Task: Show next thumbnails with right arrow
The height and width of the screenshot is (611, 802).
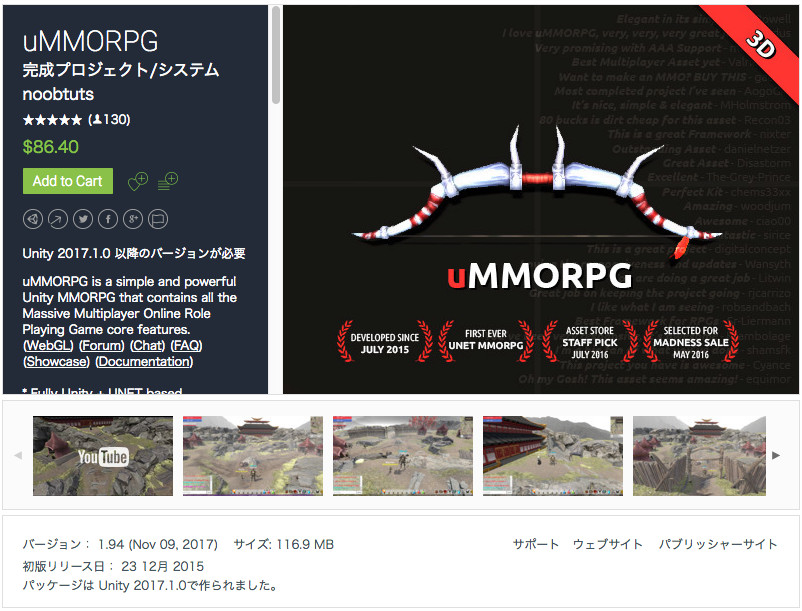Action: pos(776,455)
